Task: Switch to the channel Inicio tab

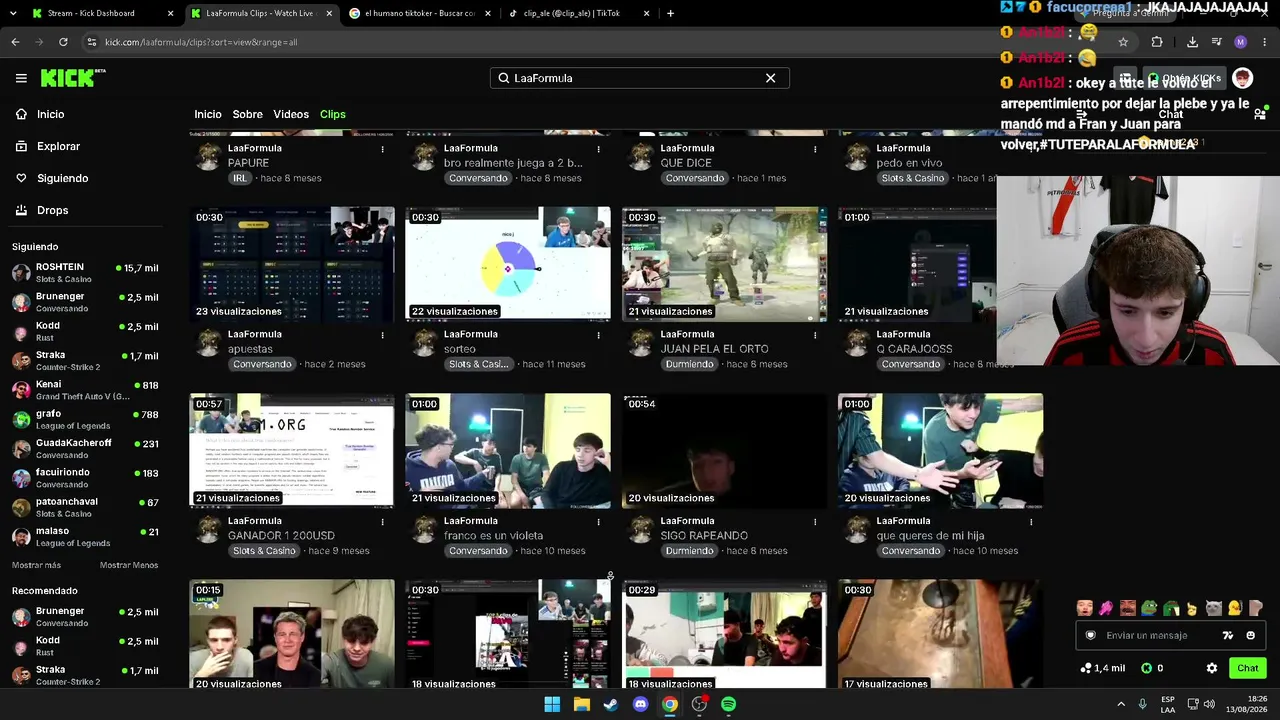Action: click(x=208, y=114)
